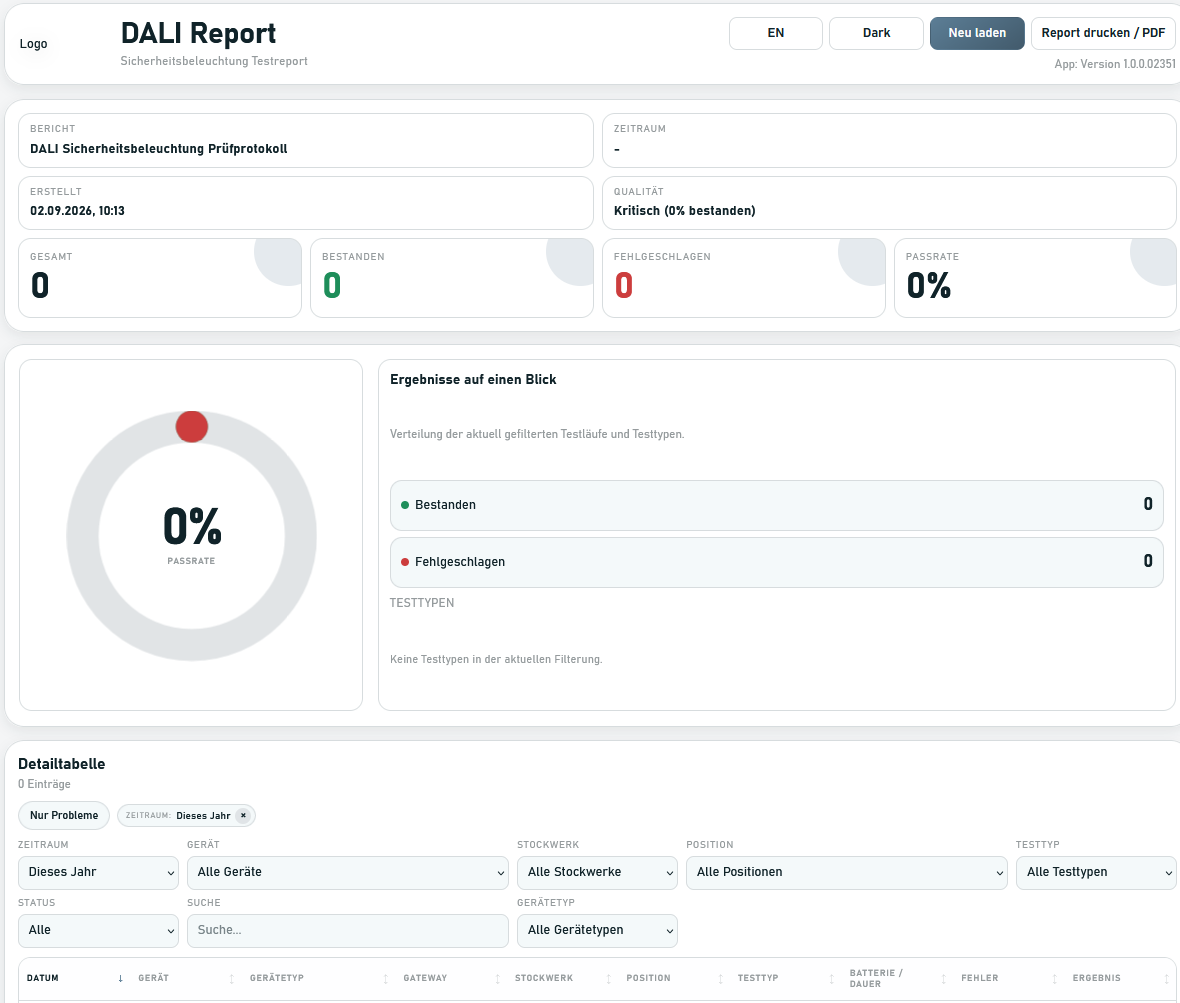The height and width of the screenshot is (1003, 1180).
Task: Enable the 'Nur Probleme' filter chip
Action: point(64,815)
